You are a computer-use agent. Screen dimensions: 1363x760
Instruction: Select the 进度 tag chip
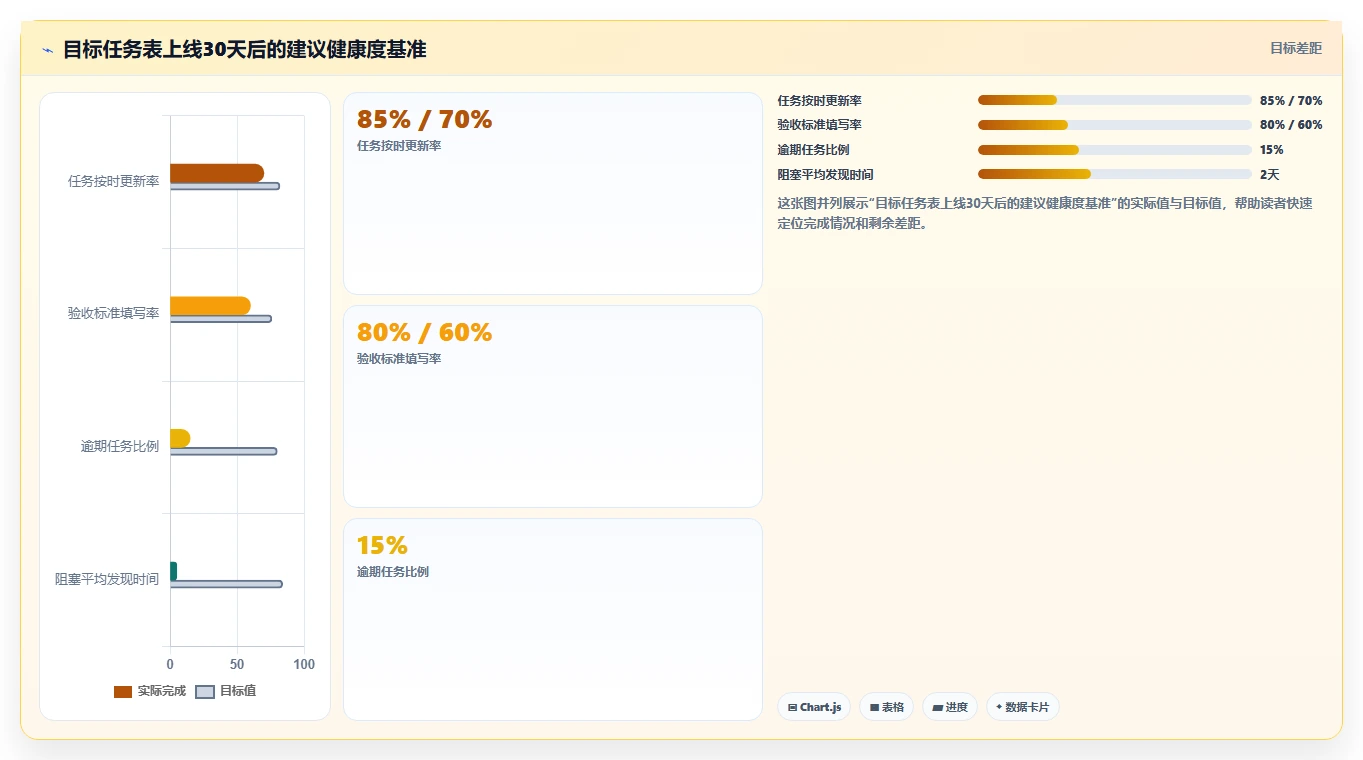pos(950,707)
